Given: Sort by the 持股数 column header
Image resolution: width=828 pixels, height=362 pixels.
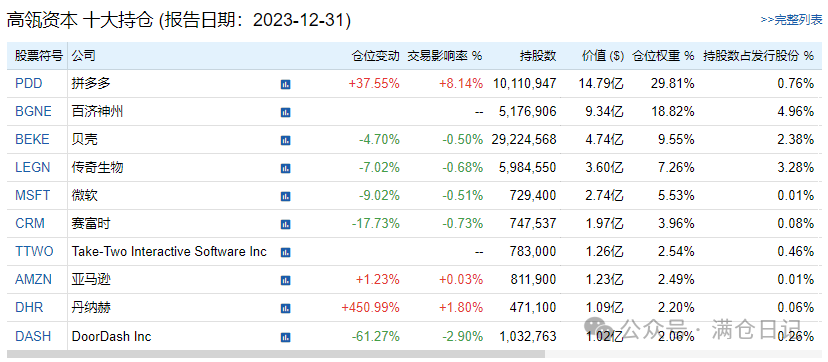Looking at the screenshot, I should tap(538, 56).
